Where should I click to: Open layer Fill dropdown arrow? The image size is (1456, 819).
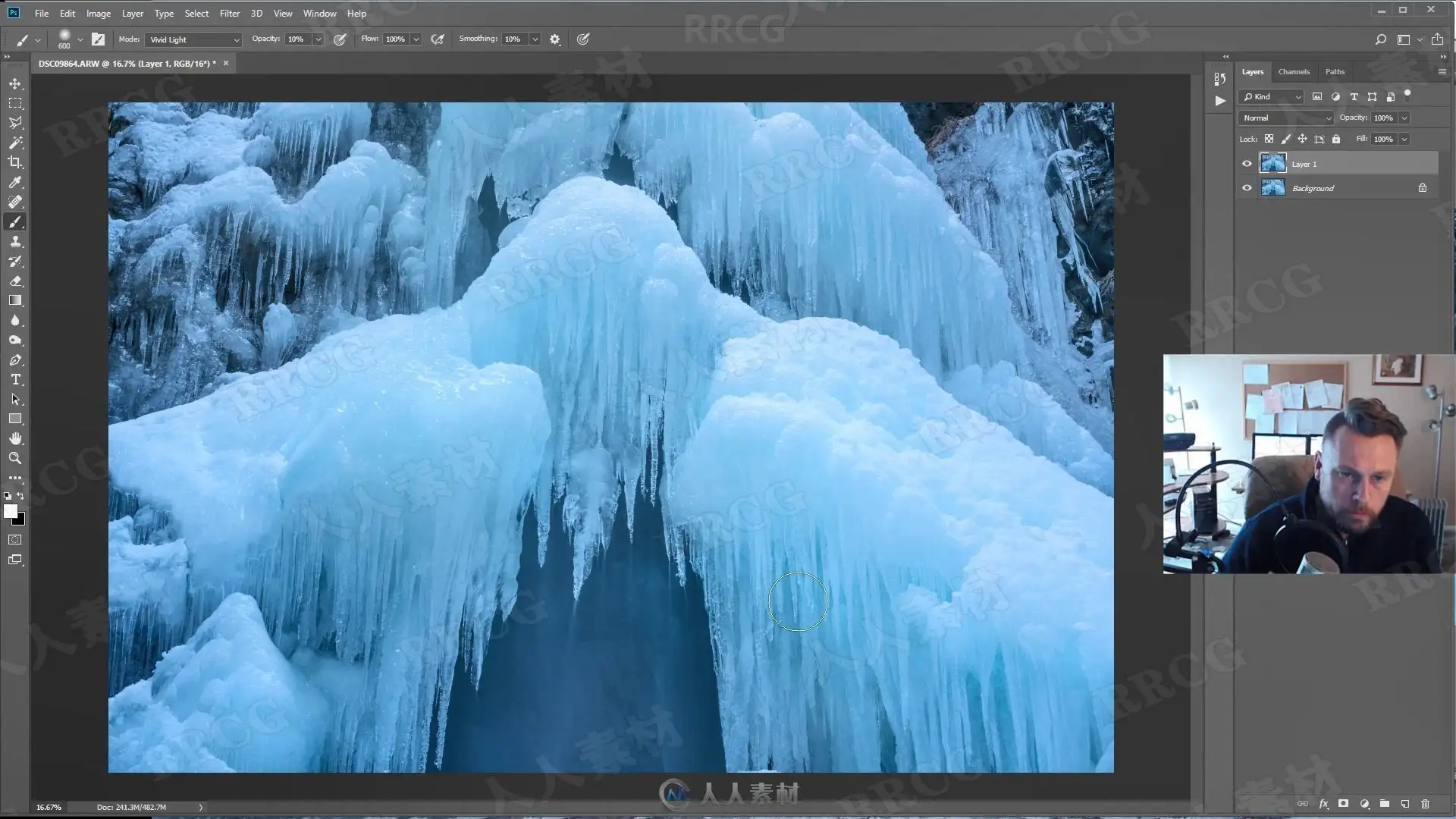pos(1404,139)
